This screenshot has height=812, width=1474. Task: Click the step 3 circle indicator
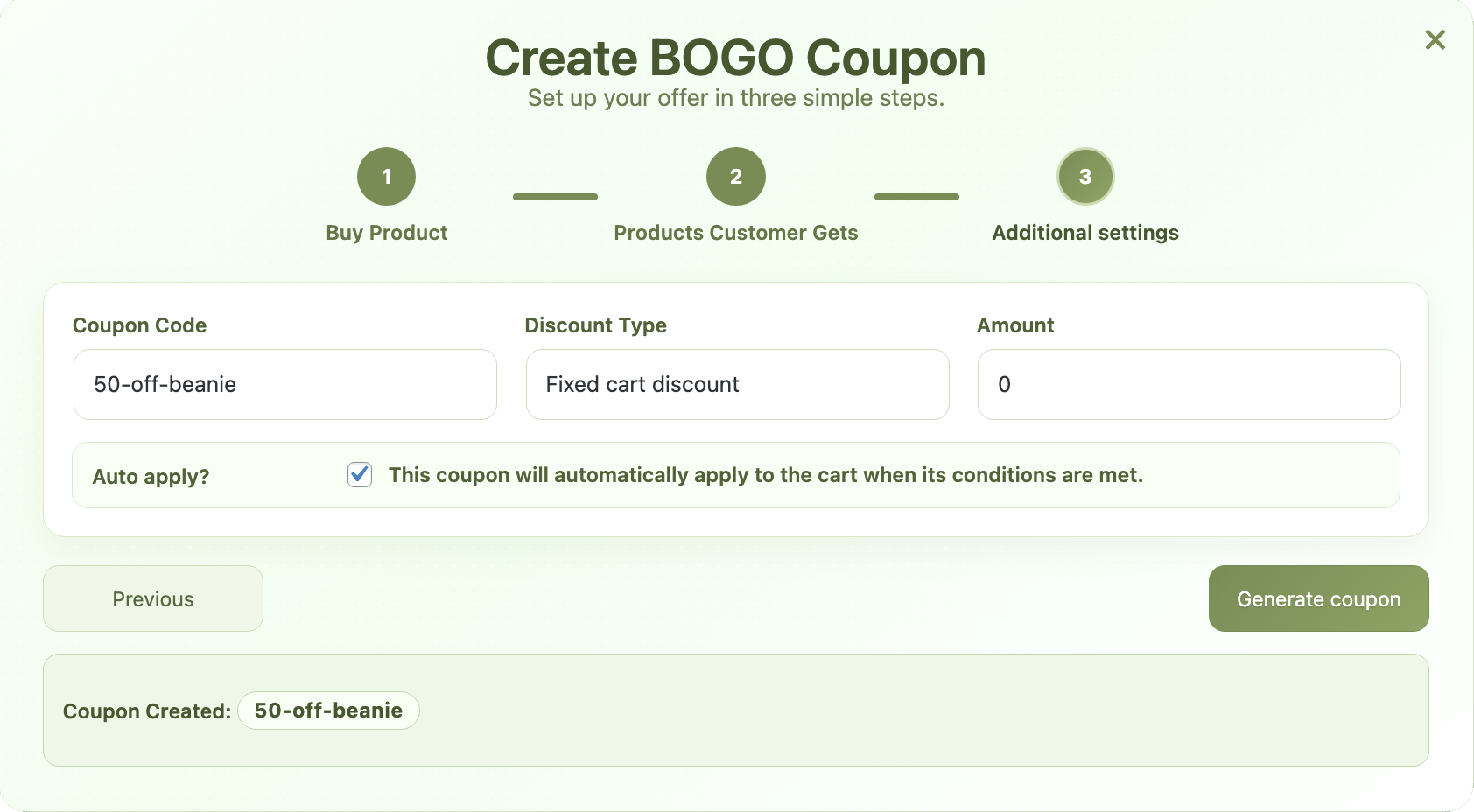point(1084,177)
